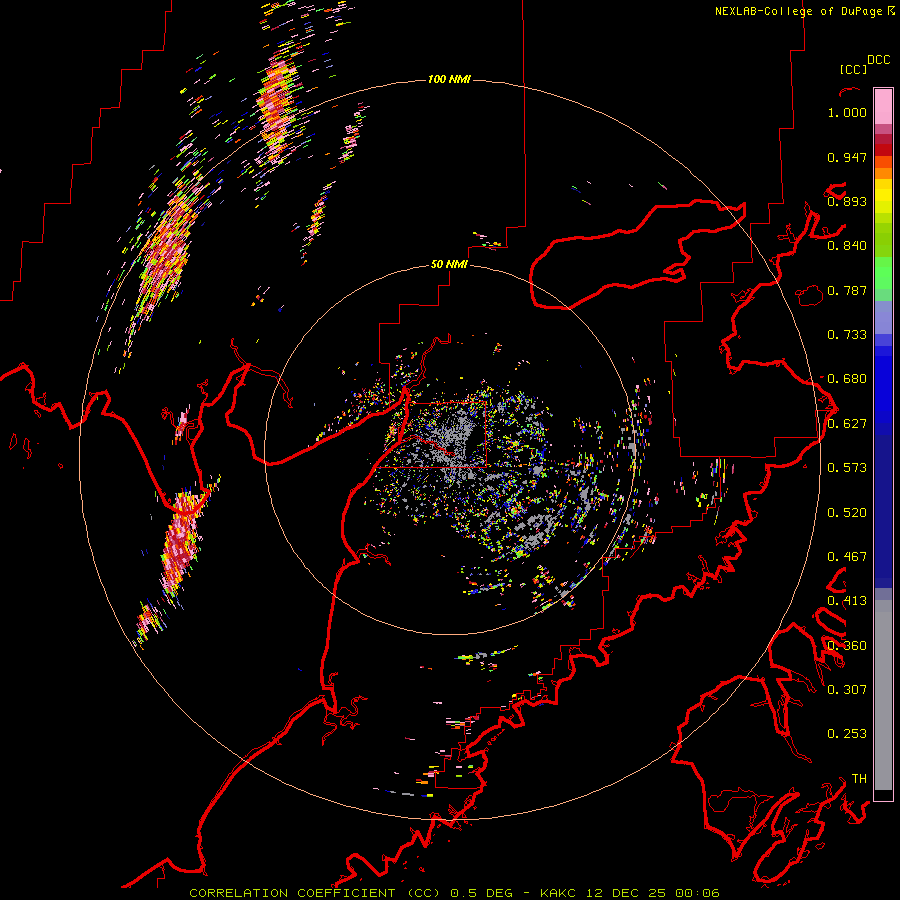This screenshot has width=900, height=900.
Task: Click the CORRELATION COEFFICIENT (CC) title text
Action: [x=315, y=893]
